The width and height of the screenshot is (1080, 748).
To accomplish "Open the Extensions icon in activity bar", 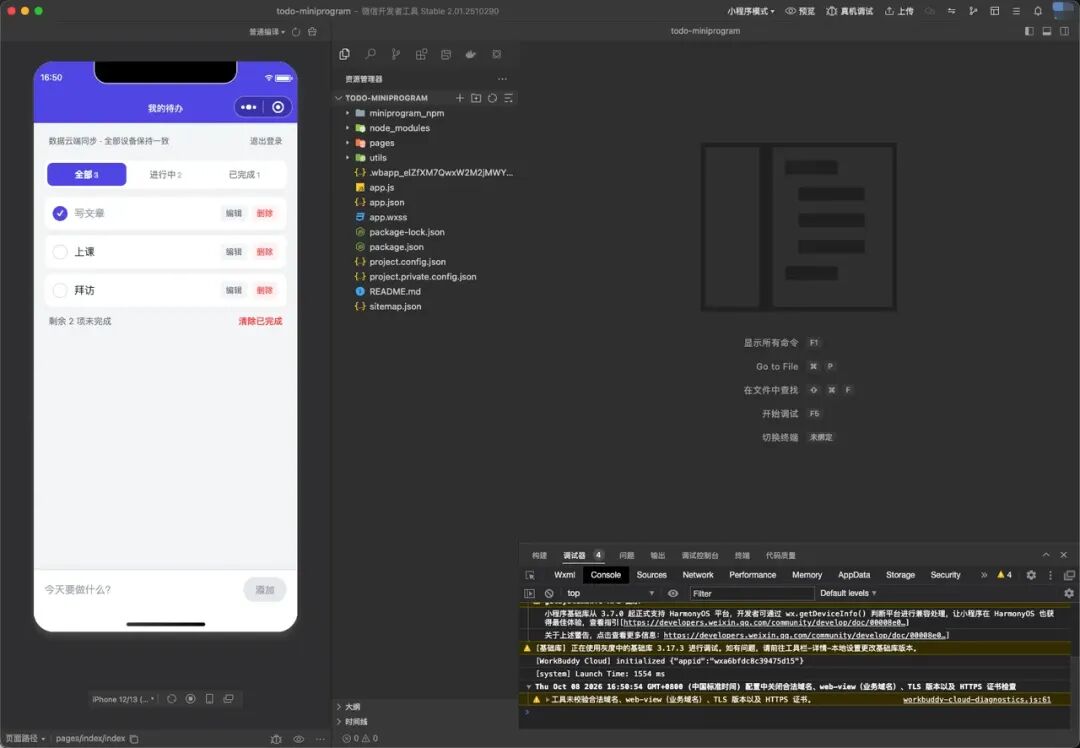I will 421,54.
